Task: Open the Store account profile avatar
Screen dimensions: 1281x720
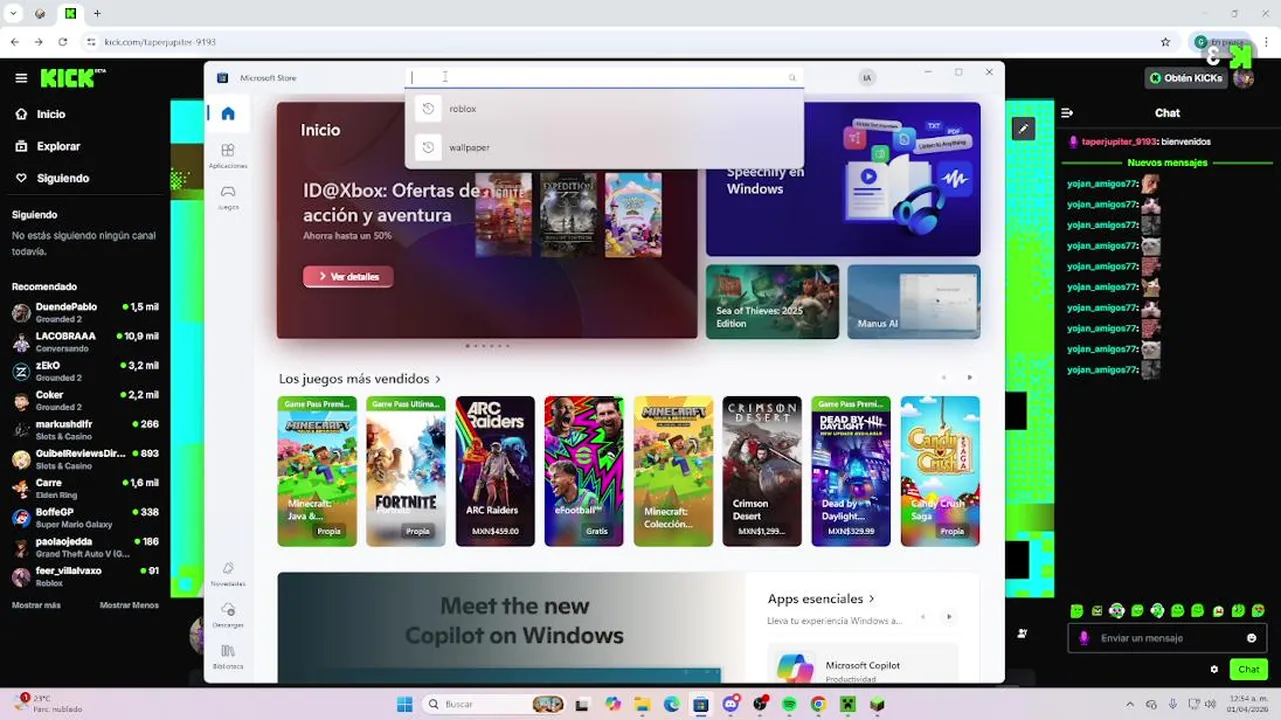Action: [x=867, y=77]
